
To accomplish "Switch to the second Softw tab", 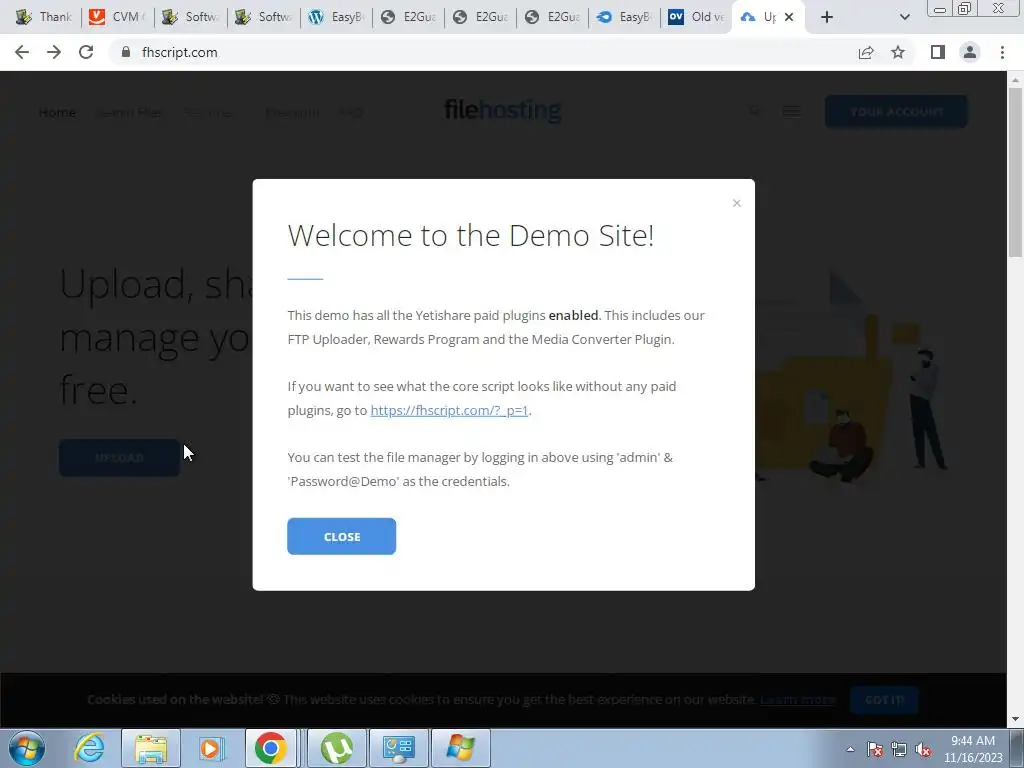I will click(x=264, y=17).
